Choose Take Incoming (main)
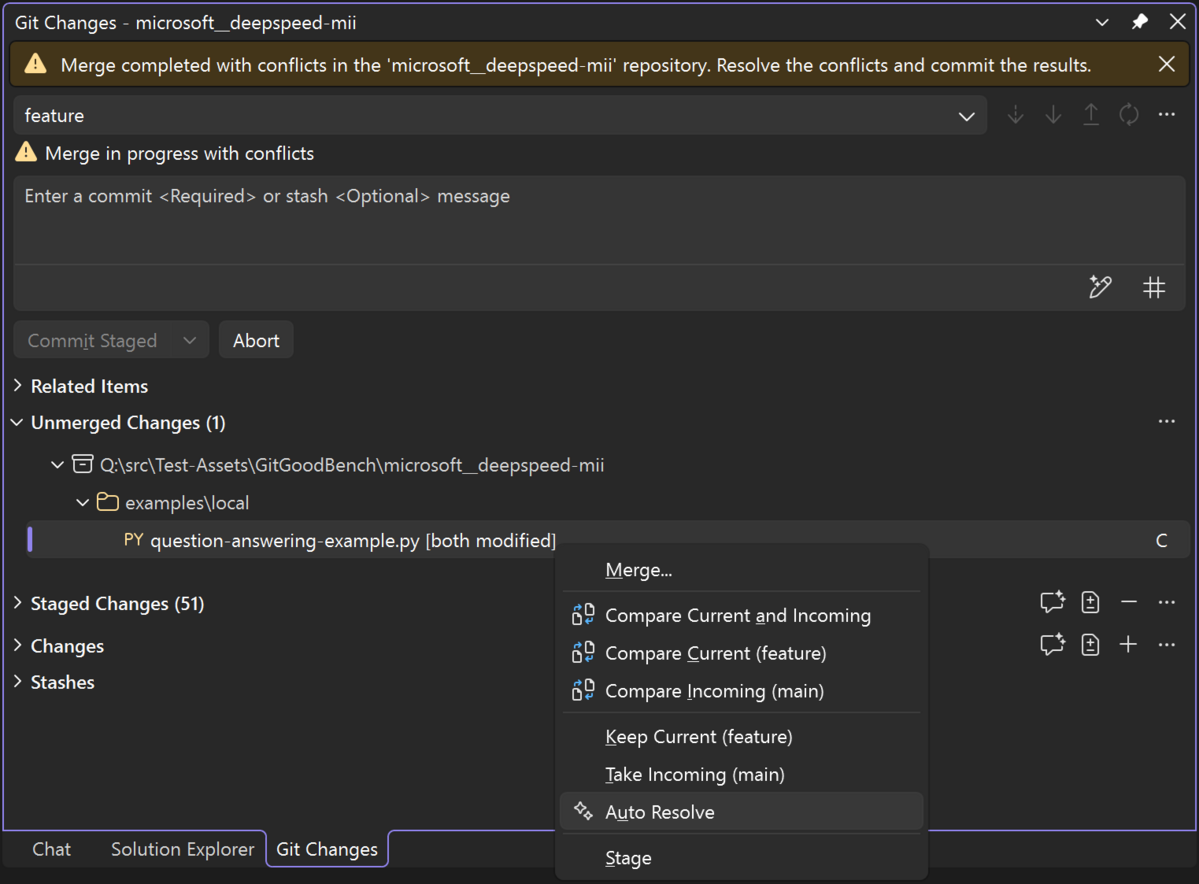 pos(741,774)
